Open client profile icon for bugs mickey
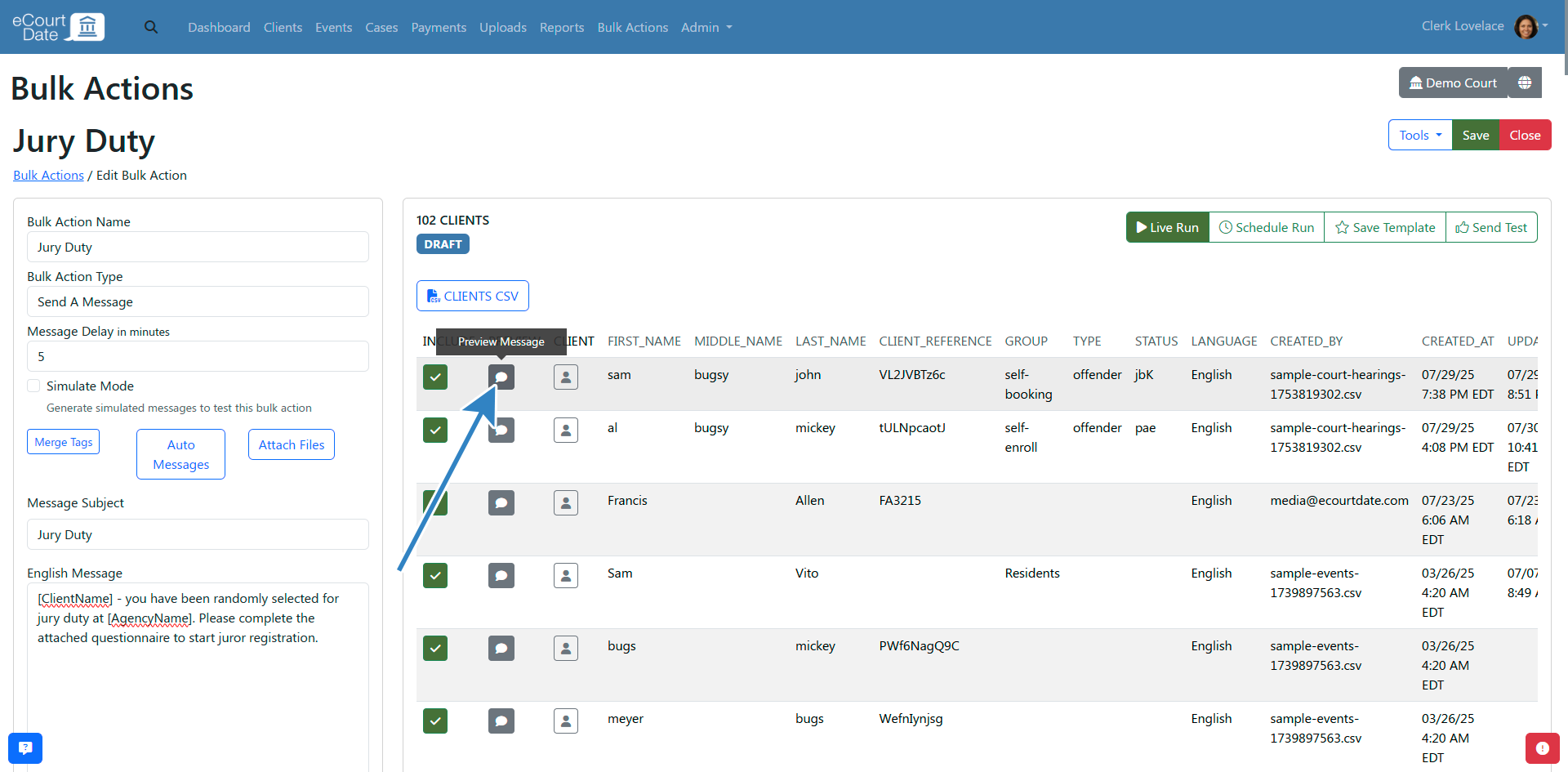This screenshot has height=772, width=1568. 566,648
